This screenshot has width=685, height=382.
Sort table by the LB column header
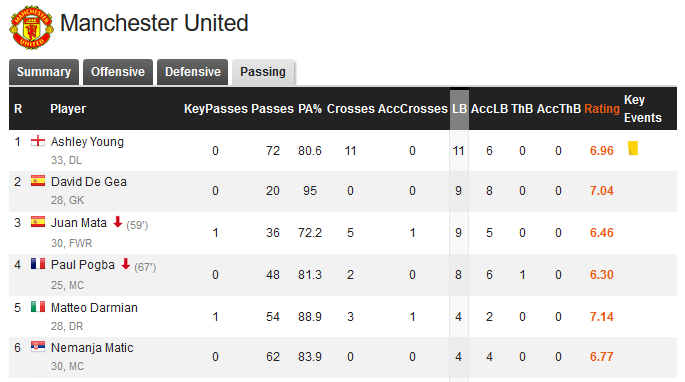[459, 109]
